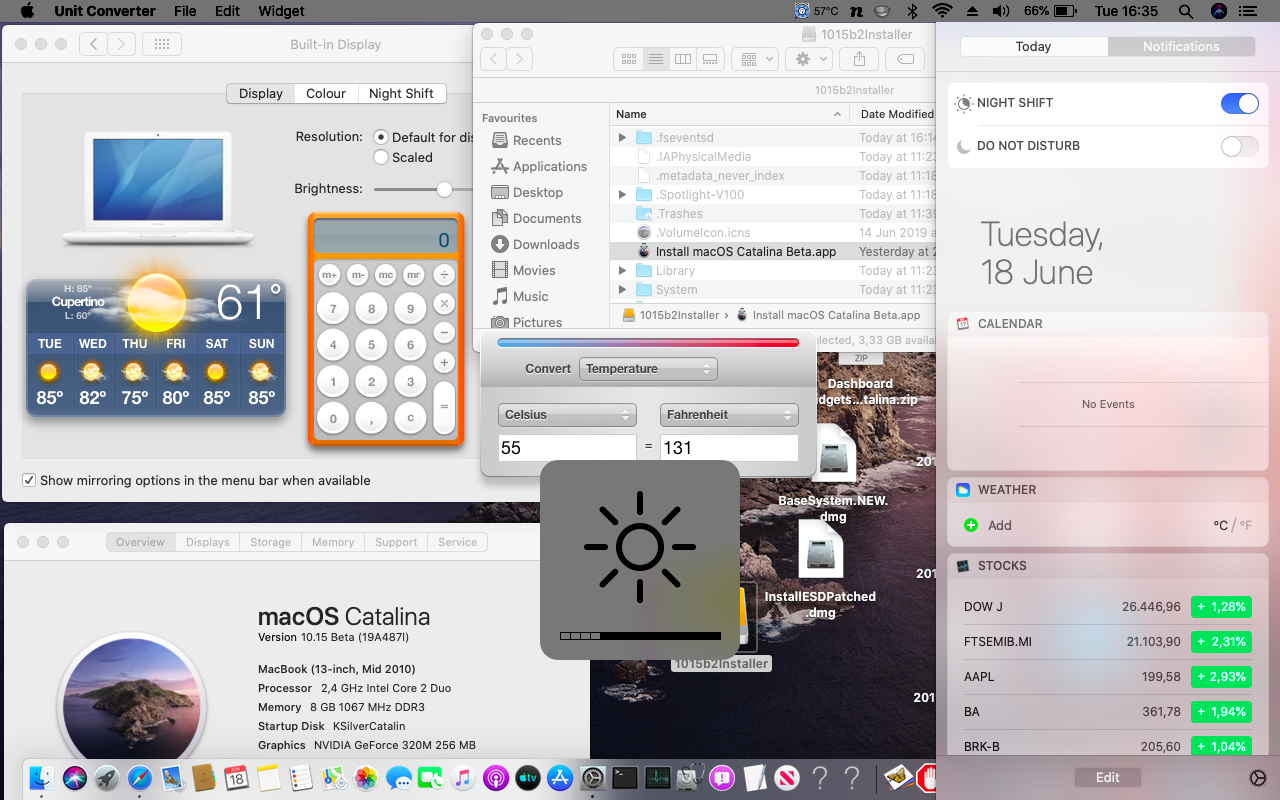The width and height of the screenshot is (1280, 800).
Task: Open Music icon in the Dock
Action: coord(462,777)
